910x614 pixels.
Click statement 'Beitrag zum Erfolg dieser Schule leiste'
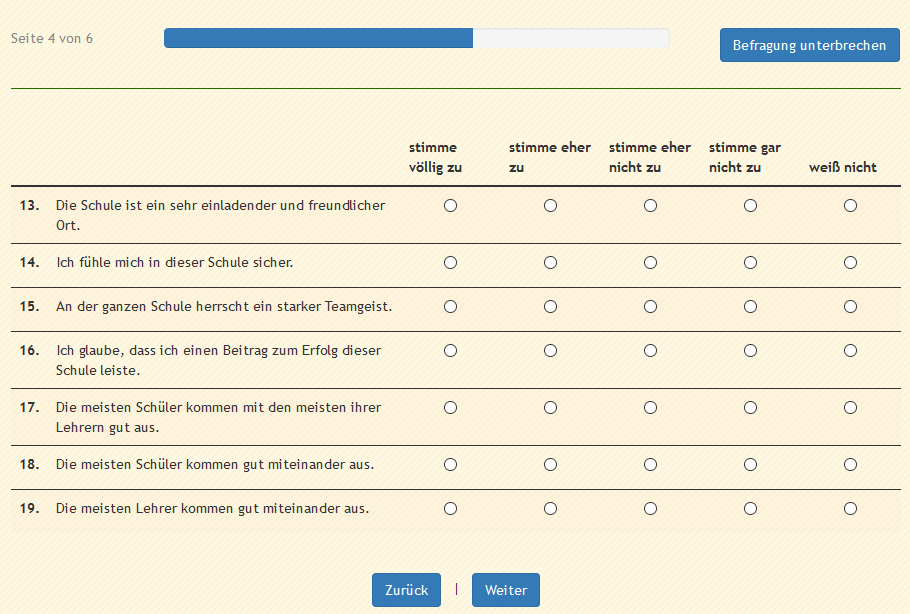click(218, 360)
